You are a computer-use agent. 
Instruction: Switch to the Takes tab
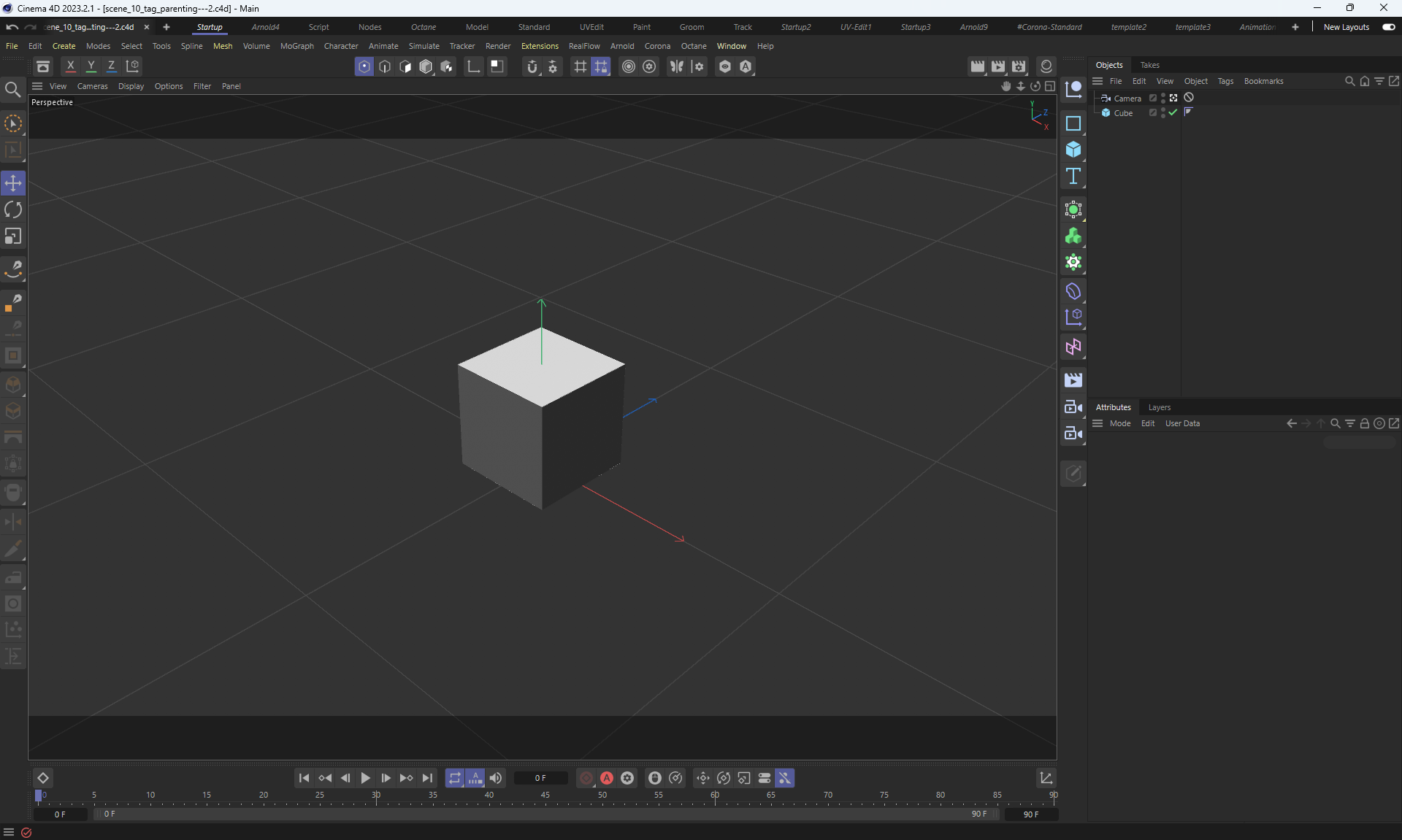click(x=1149, y=65)
